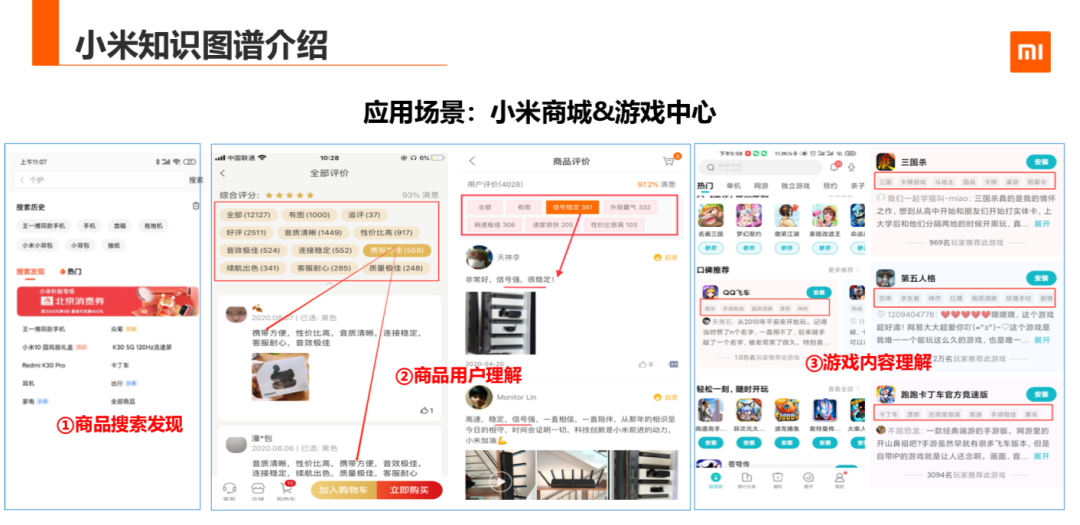Open the 单机 tab in game center
The height and width of the screenshot is (525, 1080).
(x=734, y=186)
